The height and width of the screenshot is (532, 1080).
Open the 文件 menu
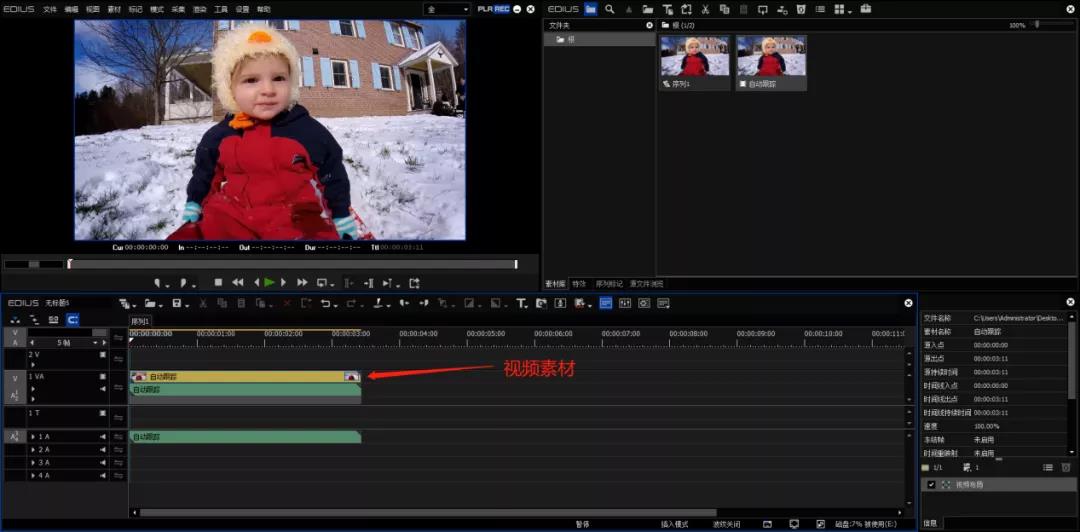50,10
